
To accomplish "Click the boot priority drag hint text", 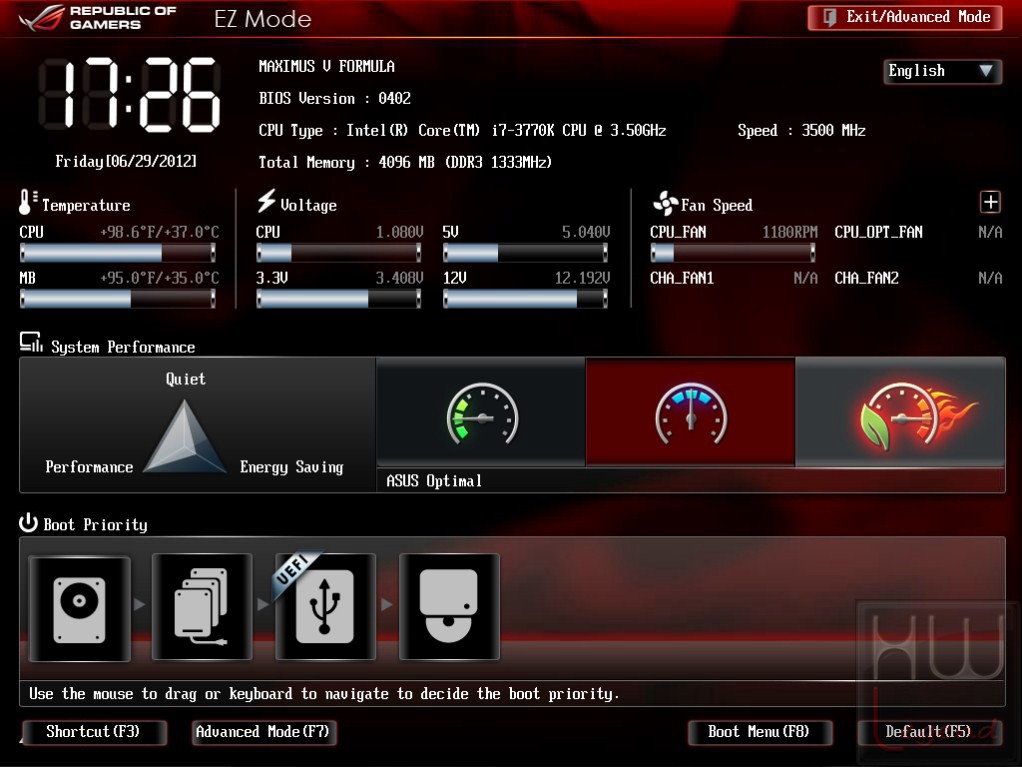I will point(324,694).
